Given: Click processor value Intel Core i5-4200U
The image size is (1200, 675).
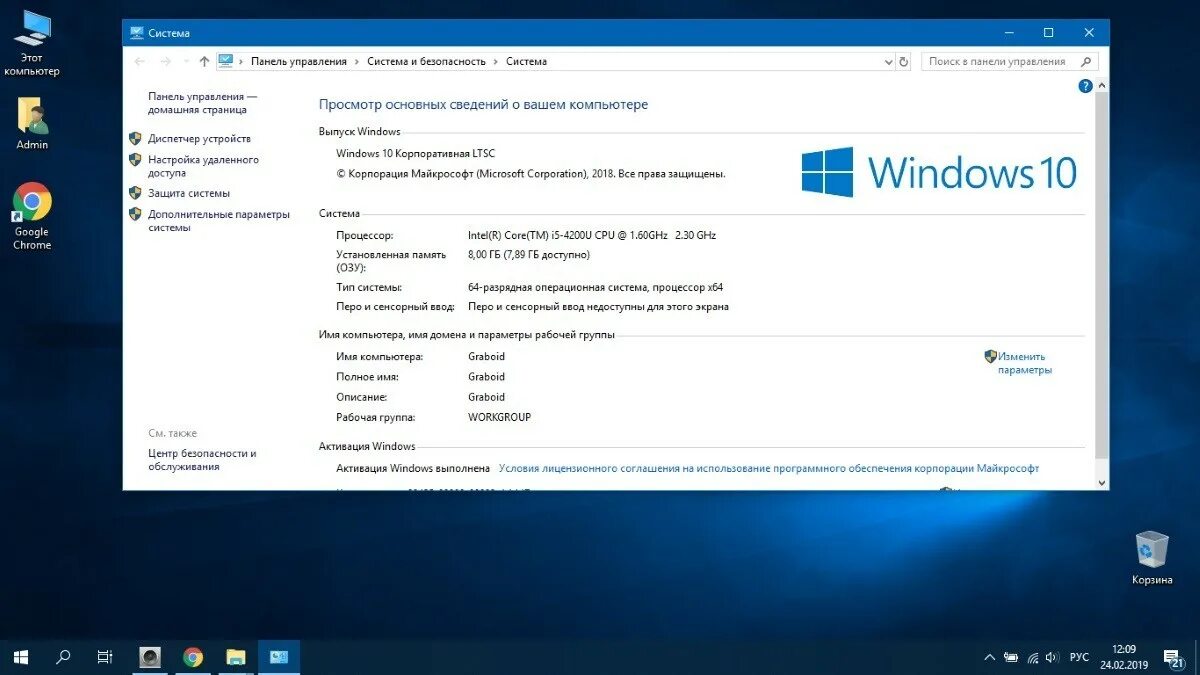Looking at the screenshot, I should tap(592, 235).
